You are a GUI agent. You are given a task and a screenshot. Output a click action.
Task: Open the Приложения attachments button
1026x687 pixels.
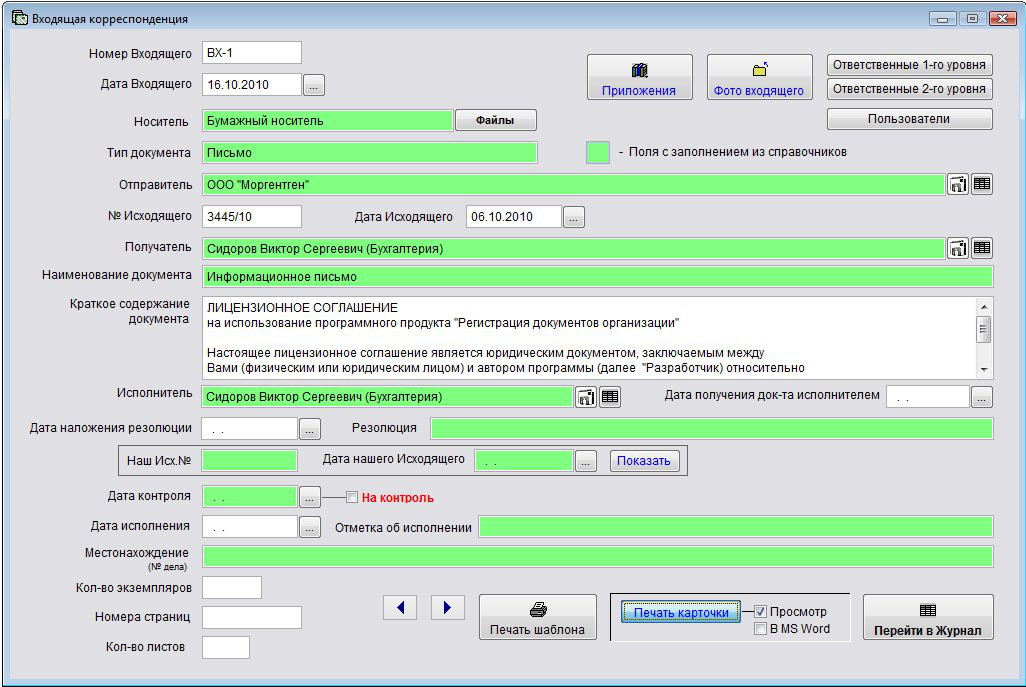coord(639,78)
